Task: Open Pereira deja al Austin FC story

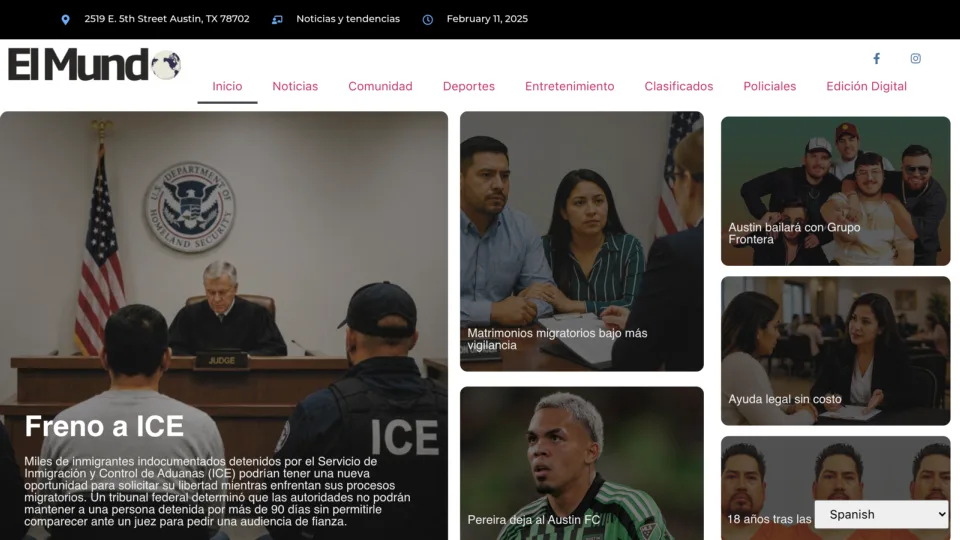Action: [533, 520]
